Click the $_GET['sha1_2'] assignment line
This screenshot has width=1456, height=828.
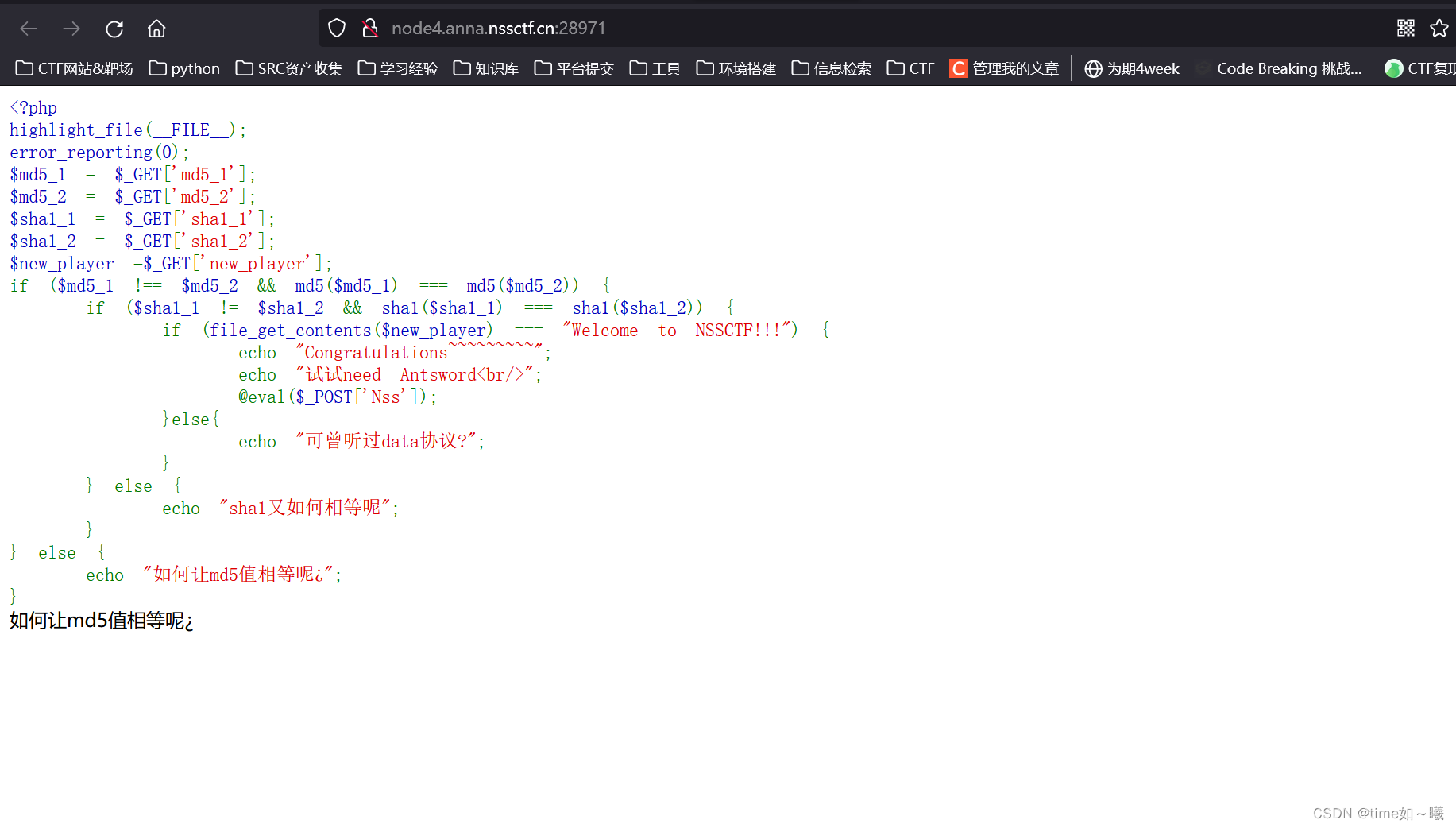(142, 242)
